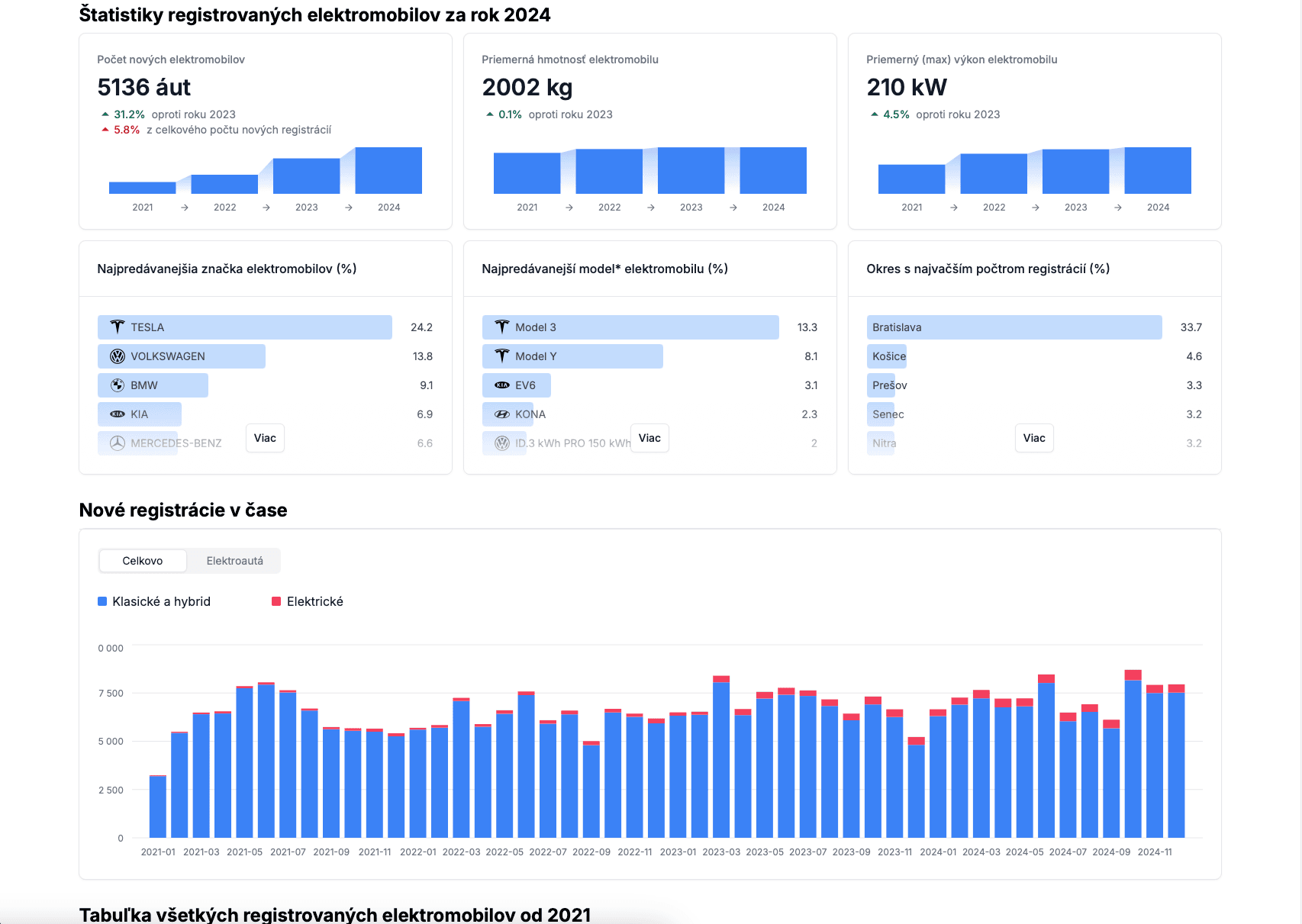
Task: Click the Tesla logo icon in brands list
Action: coord(117,327)
